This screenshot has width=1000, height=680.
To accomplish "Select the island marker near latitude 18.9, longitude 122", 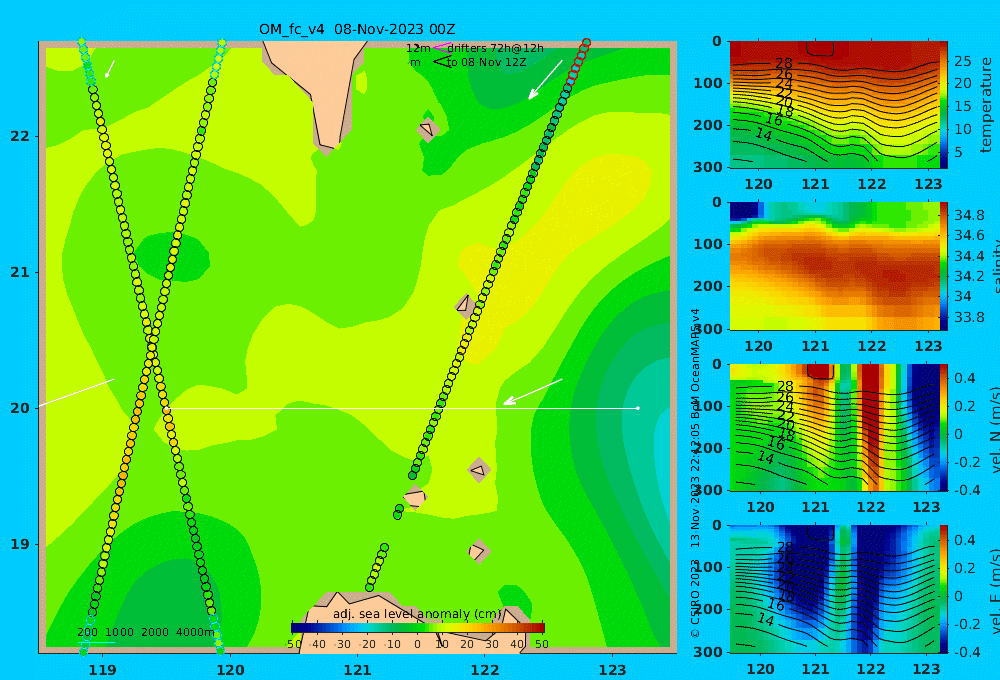I will 478,551.
